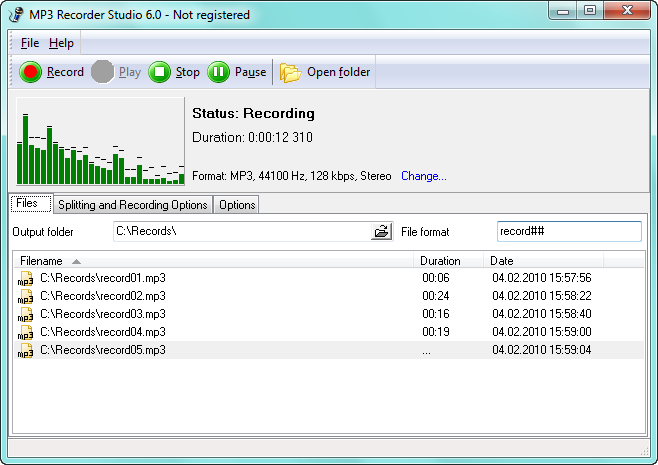Click the Stop text label in the toolbar
658x465 pixels.
(x=188, y=72)
